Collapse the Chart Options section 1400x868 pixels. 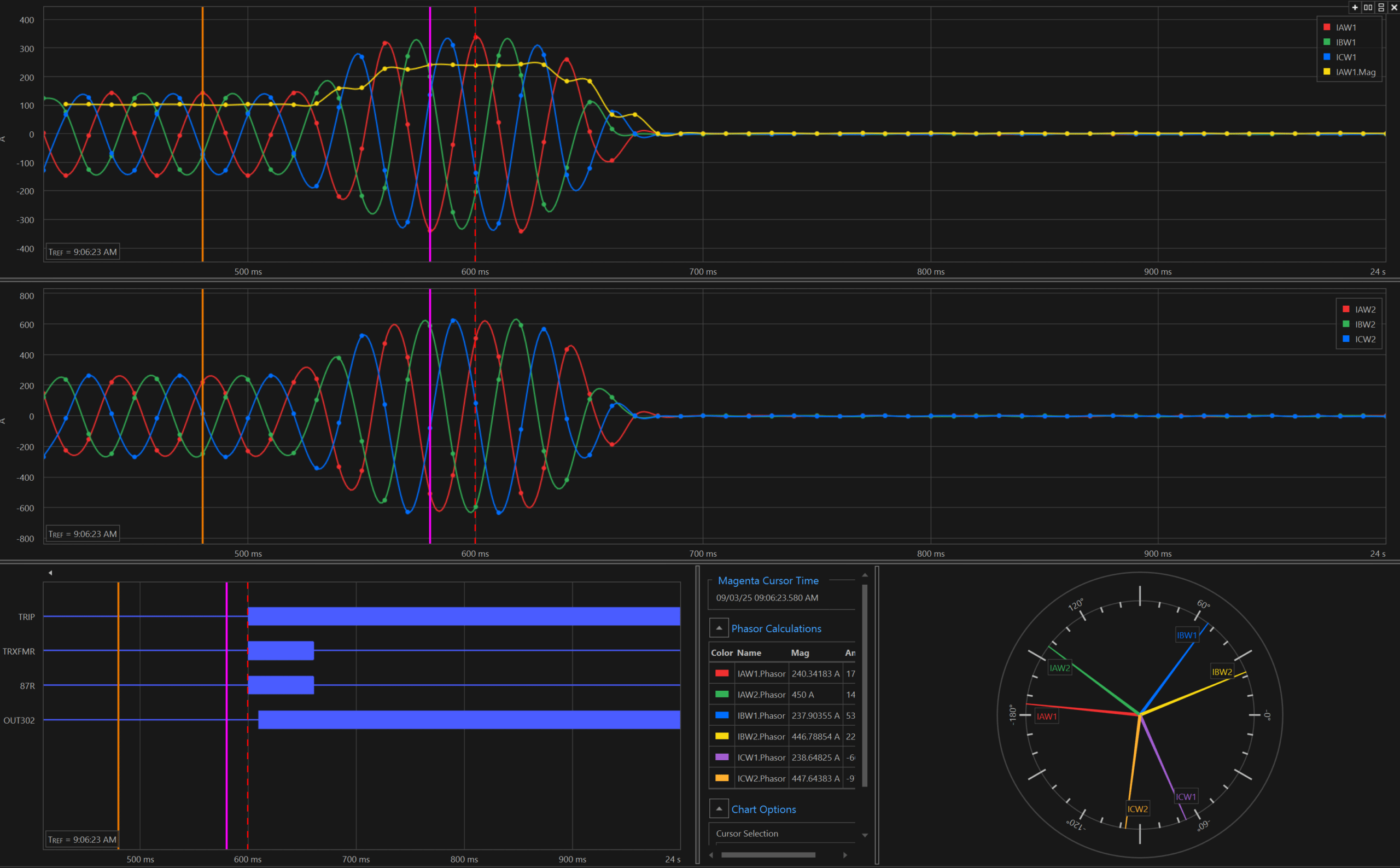(x=719, y=809)
